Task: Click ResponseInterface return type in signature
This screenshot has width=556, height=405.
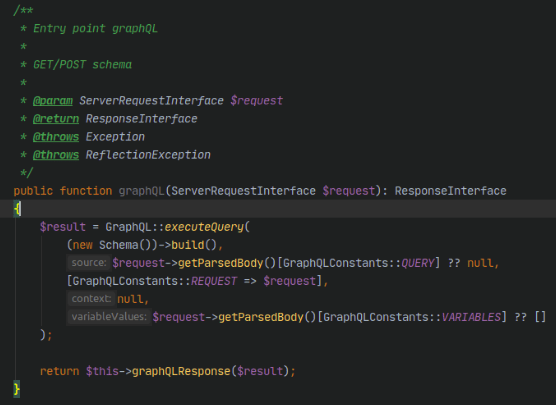Action: (x=451, y=191)
